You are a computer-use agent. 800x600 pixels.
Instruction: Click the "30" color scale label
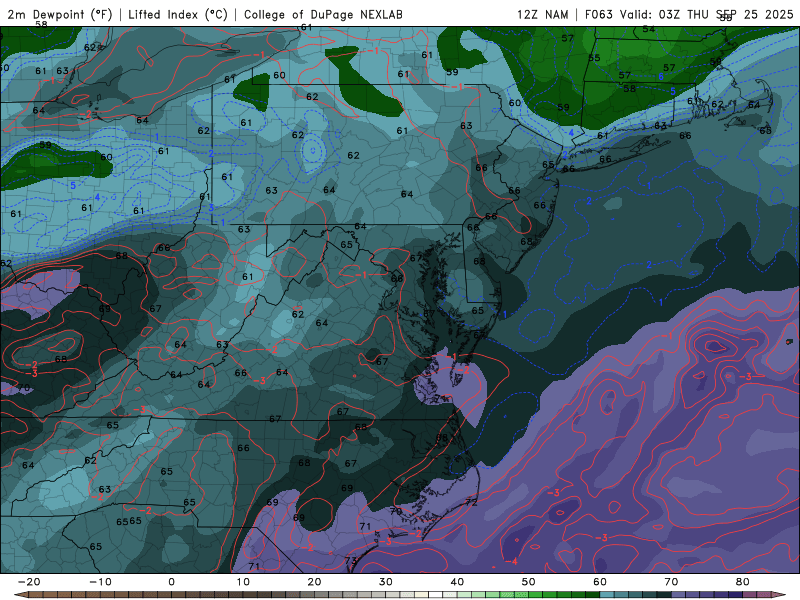click(x=386, y=582)
